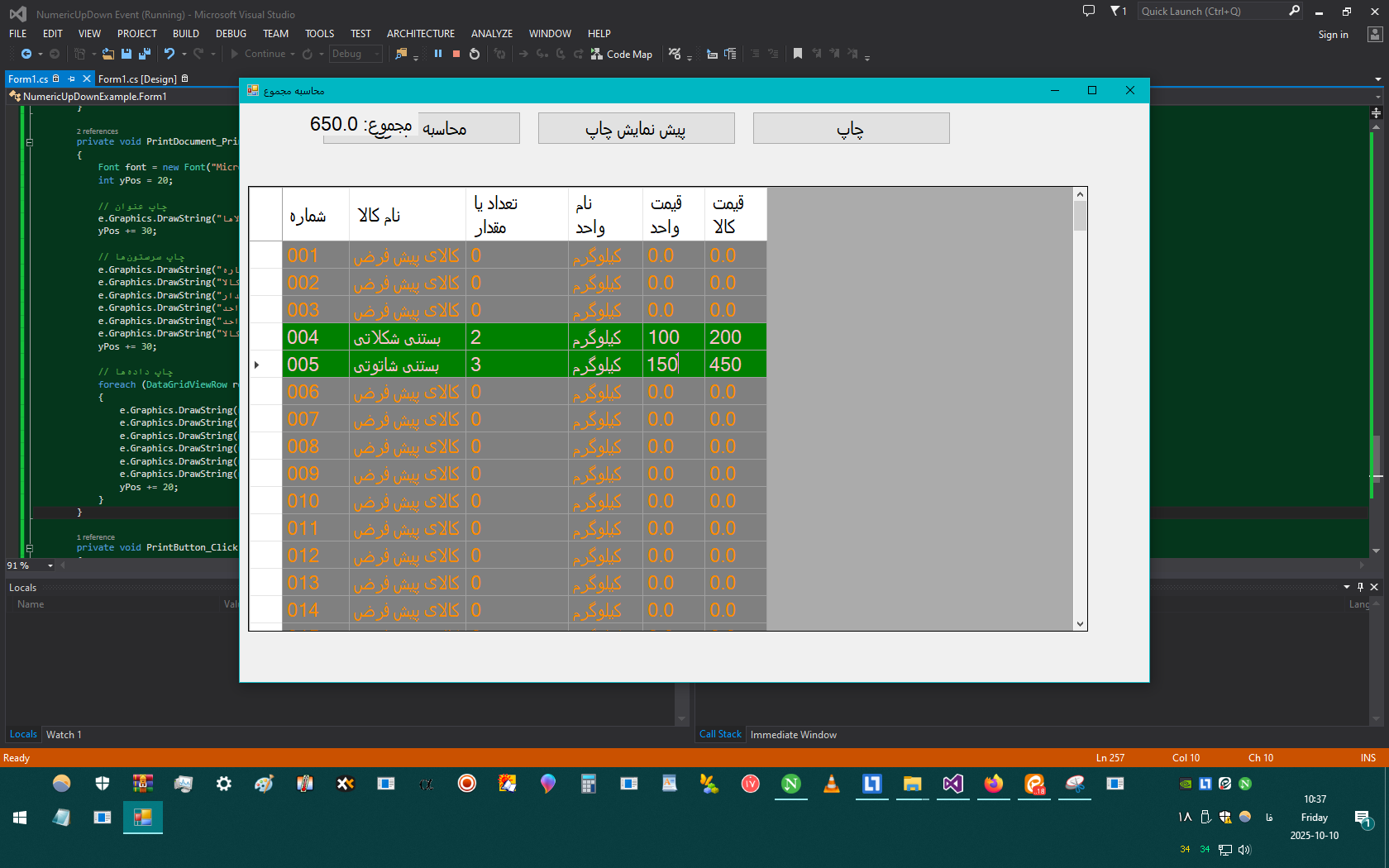This screenshot has width=1389, height=868.
Task: Toggle auto-hide pin on the Locals panel
Action: (1360, 587)
